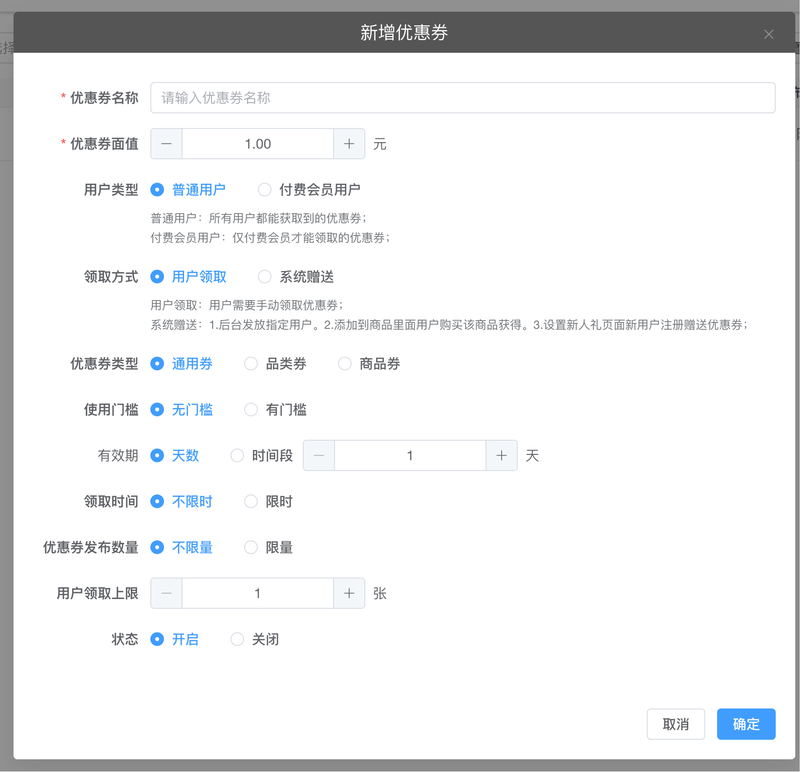This screenshot has width=800, height=772.
Task: Click the validity days number field
Action: click(410, 456)
